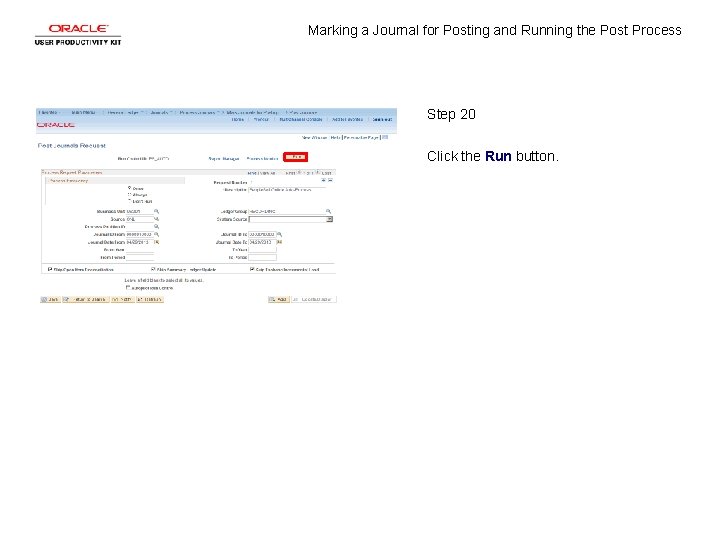Click the red Run button

point(295,157)
